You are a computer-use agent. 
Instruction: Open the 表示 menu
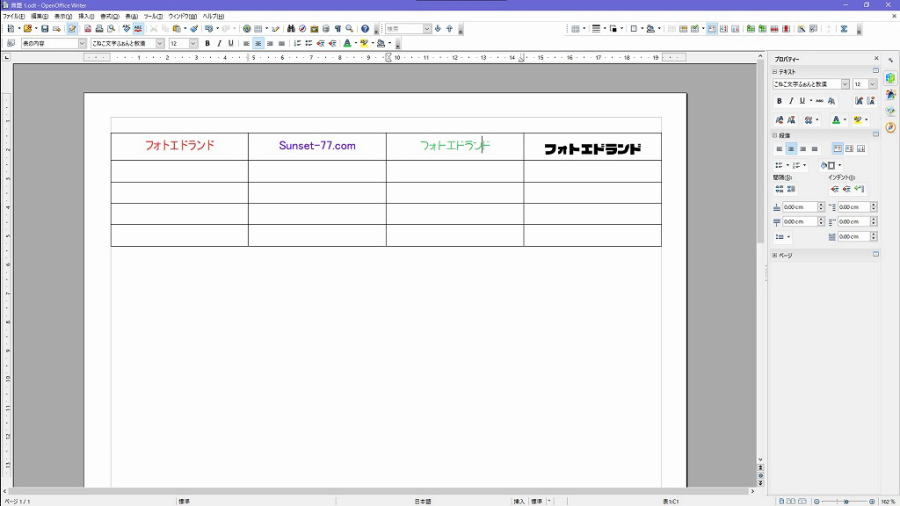[x=63, y=16]
